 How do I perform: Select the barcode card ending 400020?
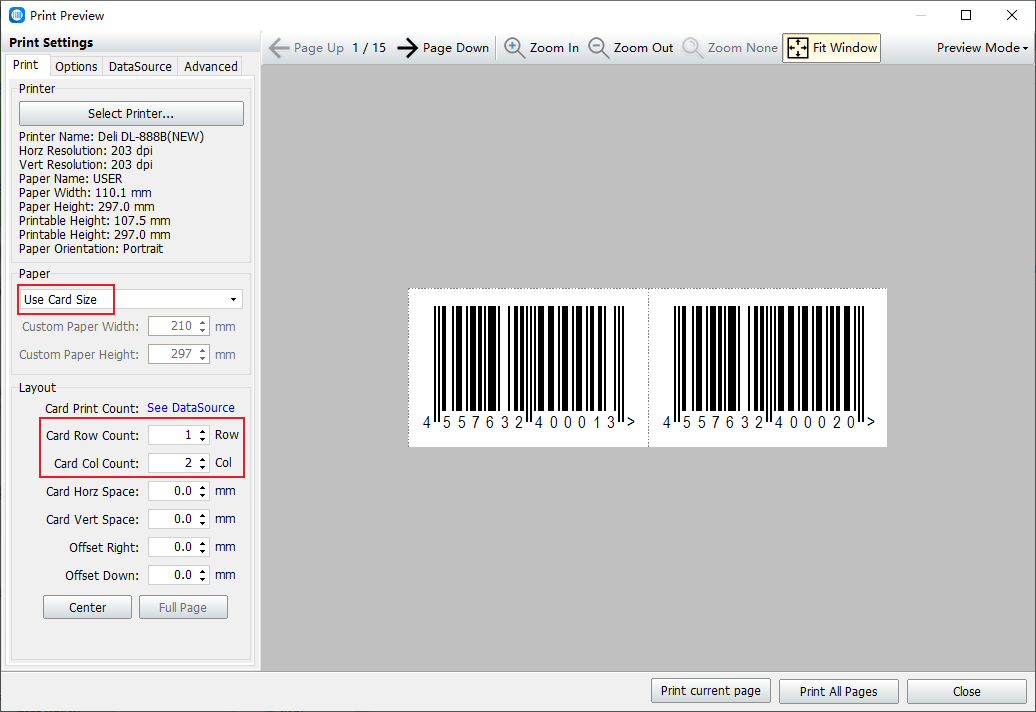coord(768,368)
